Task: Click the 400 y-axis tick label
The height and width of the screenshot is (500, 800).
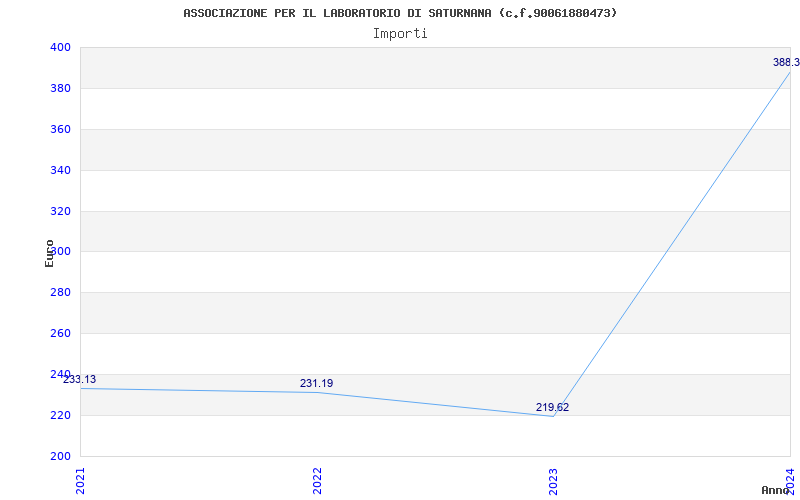Action: 60,47
